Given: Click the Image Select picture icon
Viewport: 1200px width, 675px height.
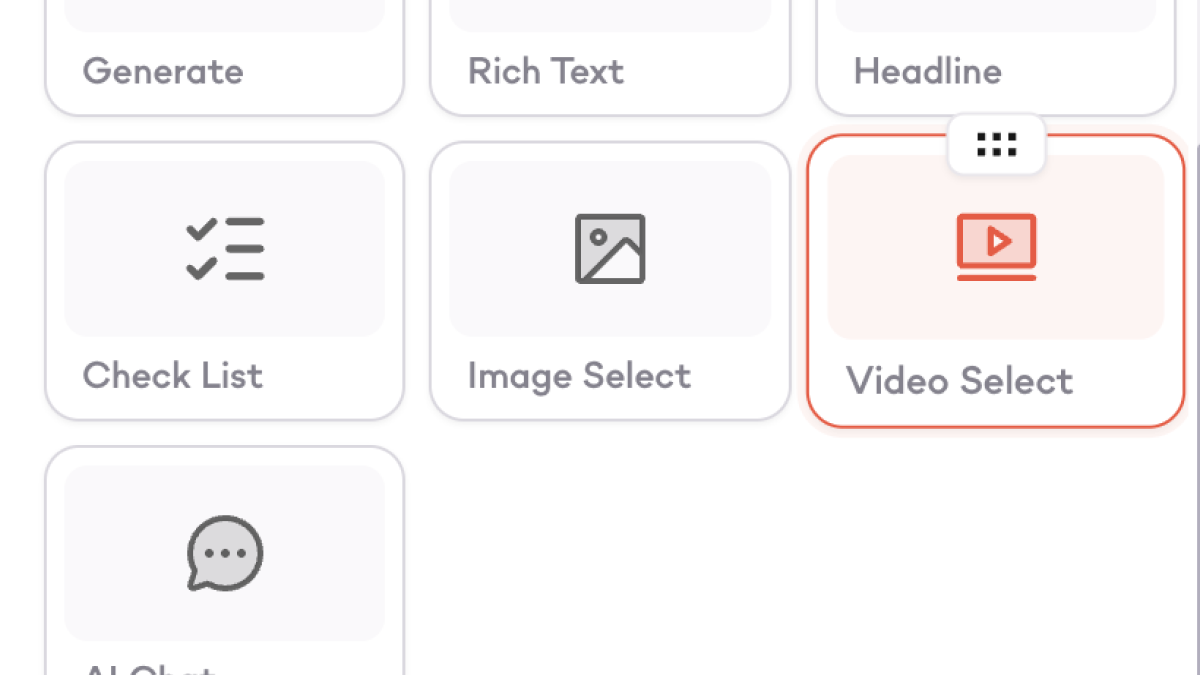Looking at the screenshot, I should (x=610, y=248).
